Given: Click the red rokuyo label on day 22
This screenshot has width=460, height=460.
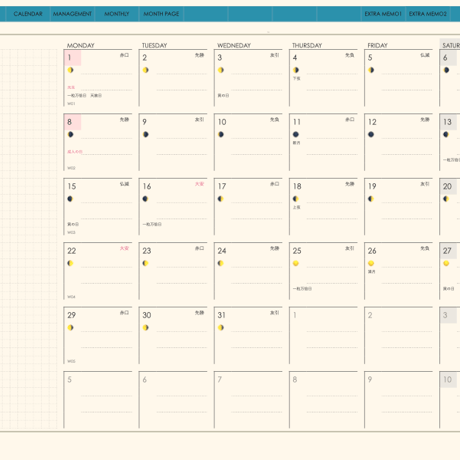Looking at the screenshot, I should coord(124,248).
